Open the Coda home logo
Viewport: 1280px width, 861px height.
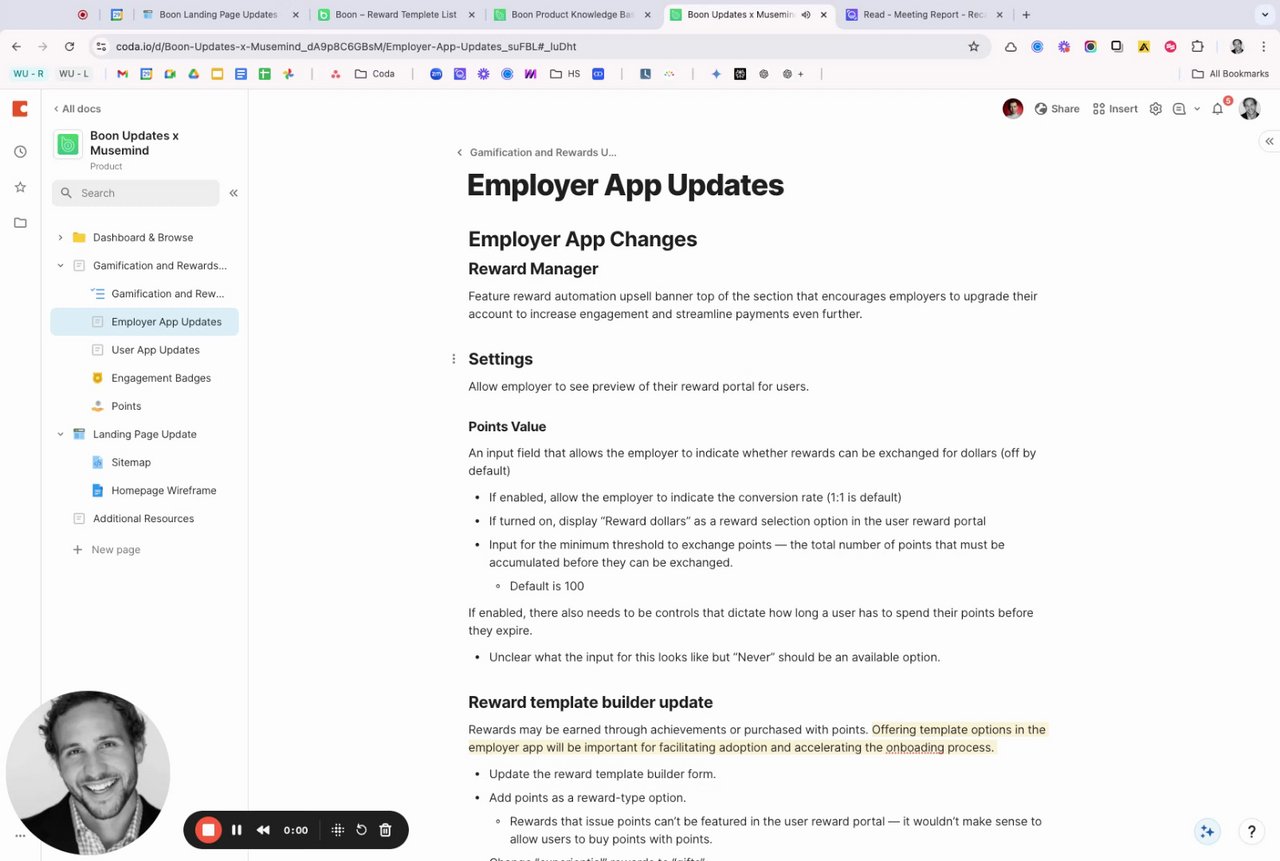[20, 109]
